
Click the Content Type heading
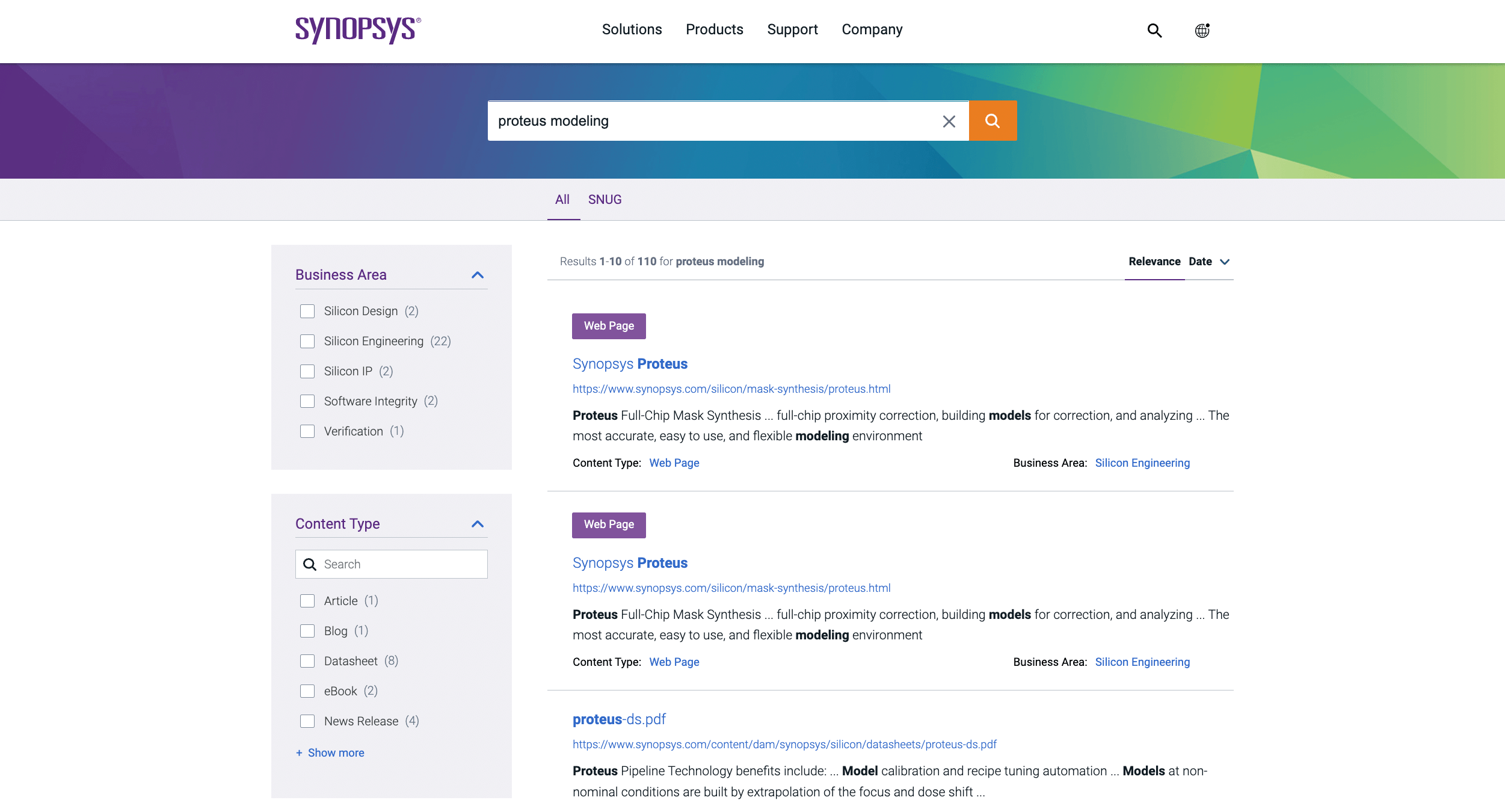click(337, 524)
